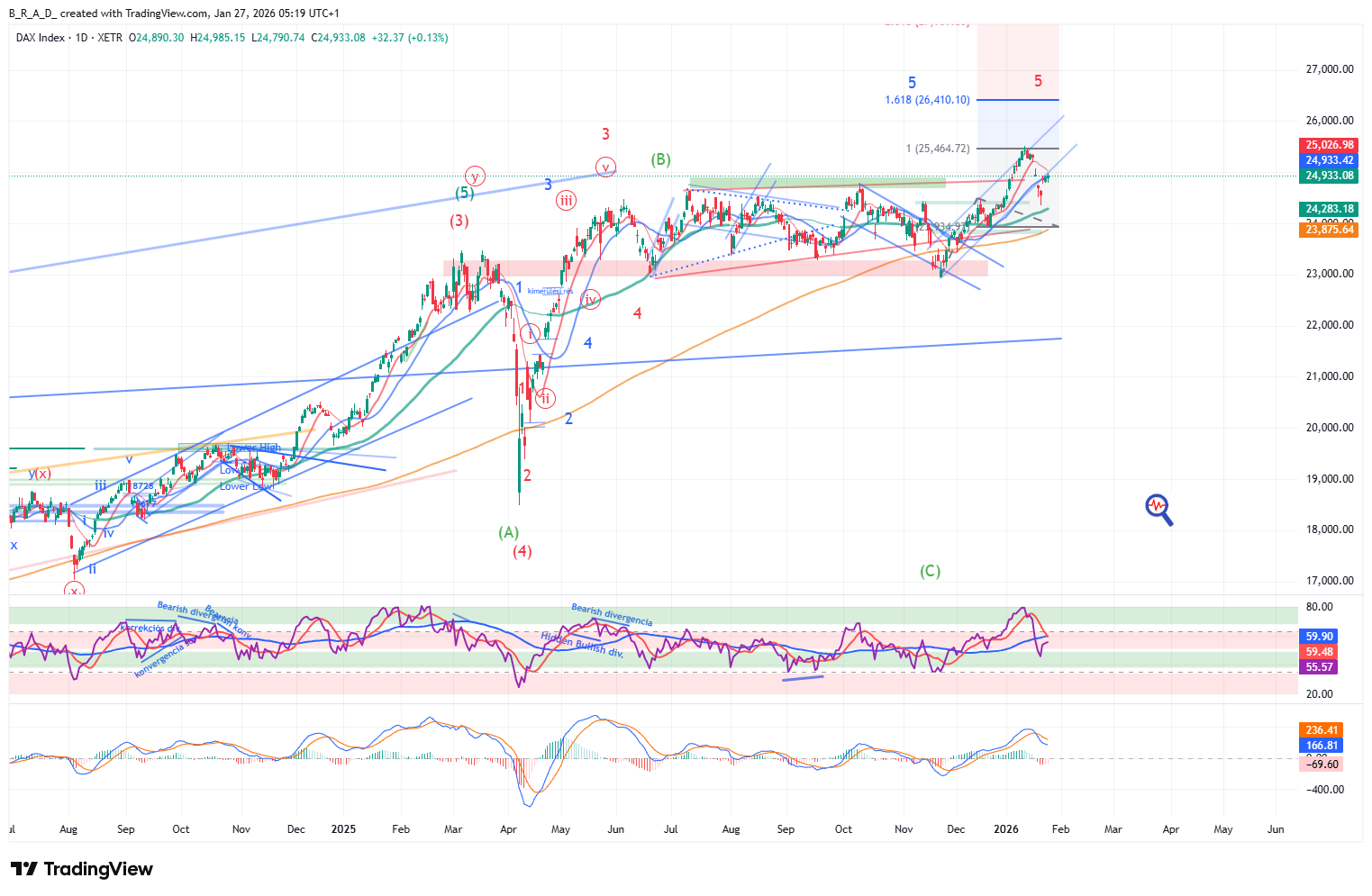Click the orange 236.41 MACD value label
This screenshot has width=1372, height=896.
pyautogui.click(x=1321, y=730)
